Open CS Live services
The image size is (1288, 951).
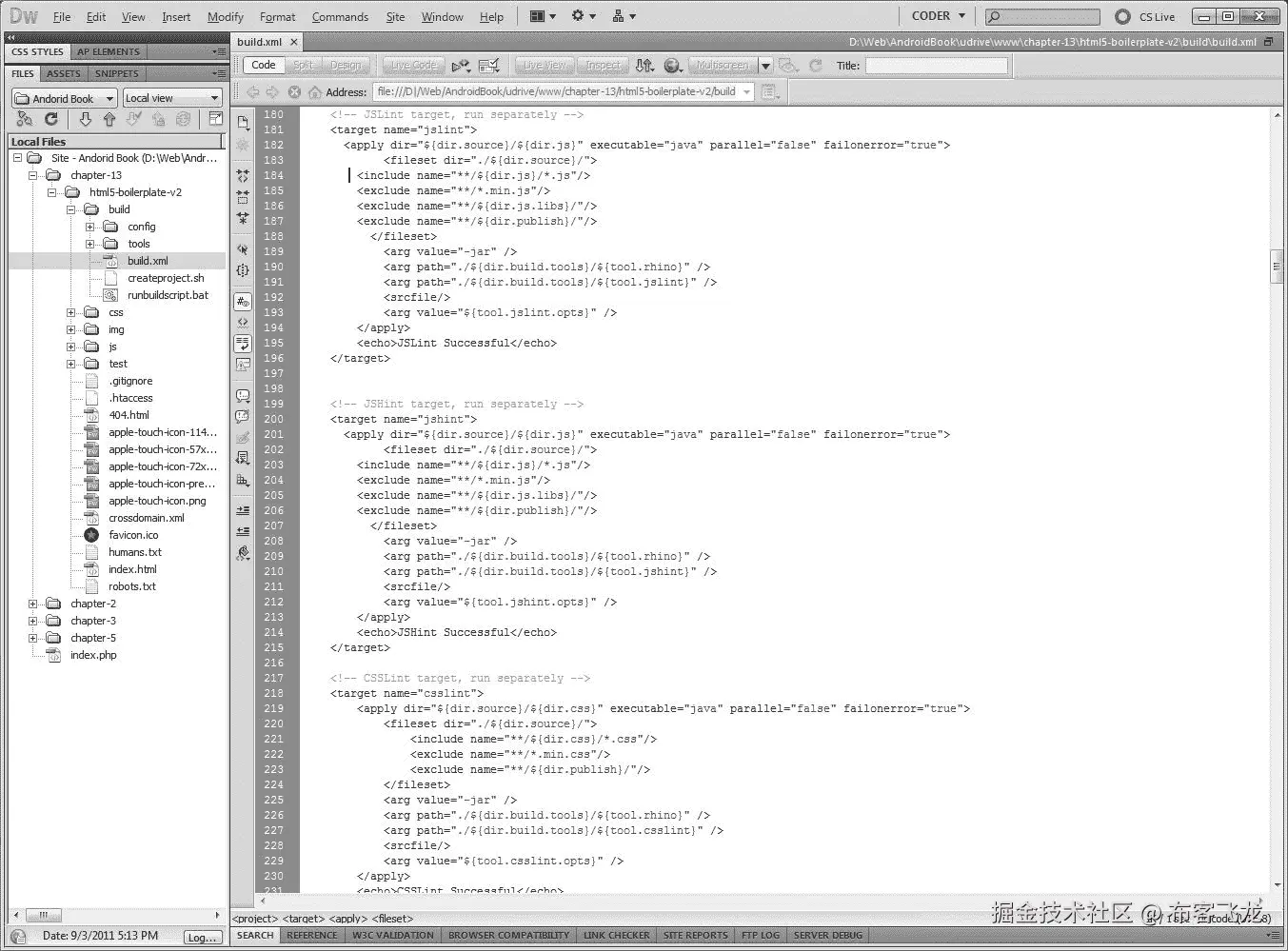click(1145, 16)
